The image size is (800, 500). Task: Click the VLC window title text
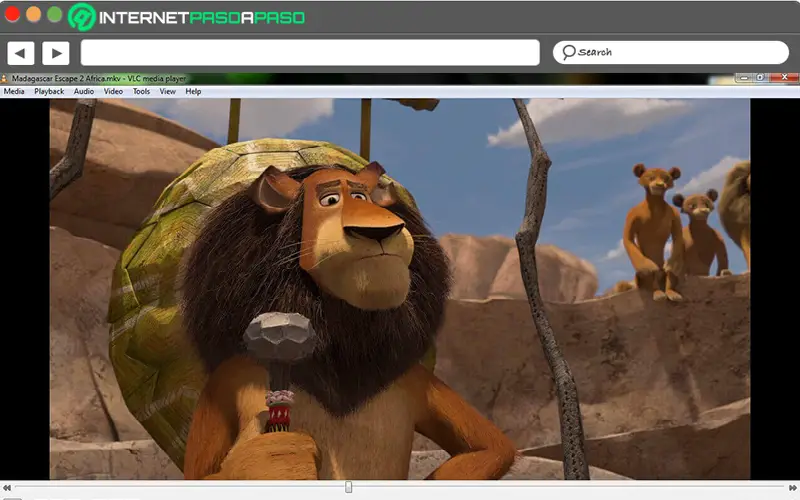[99, 79]
